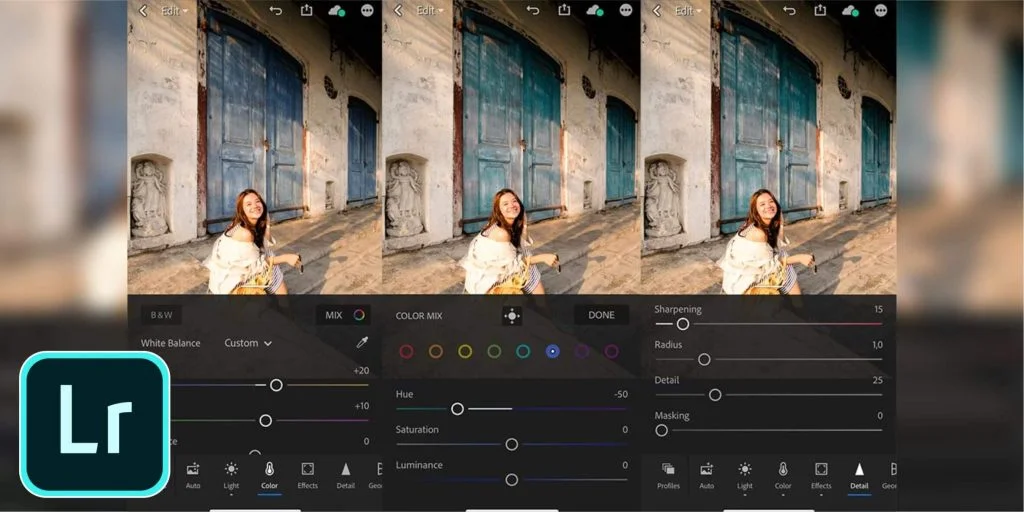Tap the Effects icon in the Detail screen toolbar
Viewport: 1024px width, 512px height.
pyautogui.click(x=821, y=472)
